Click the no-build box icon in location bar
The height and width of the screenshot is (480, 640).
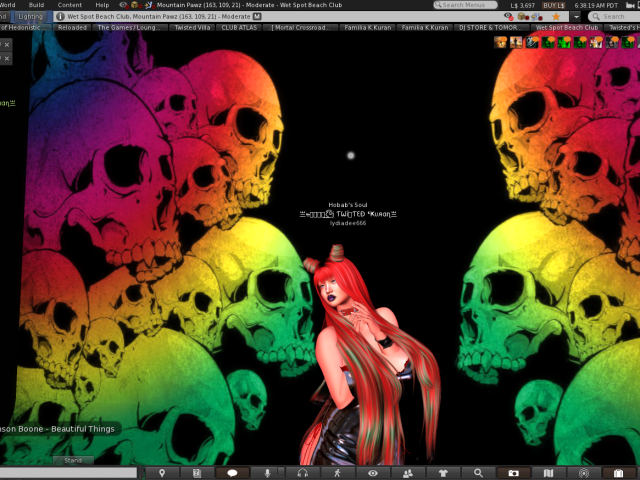click(522, 16)
